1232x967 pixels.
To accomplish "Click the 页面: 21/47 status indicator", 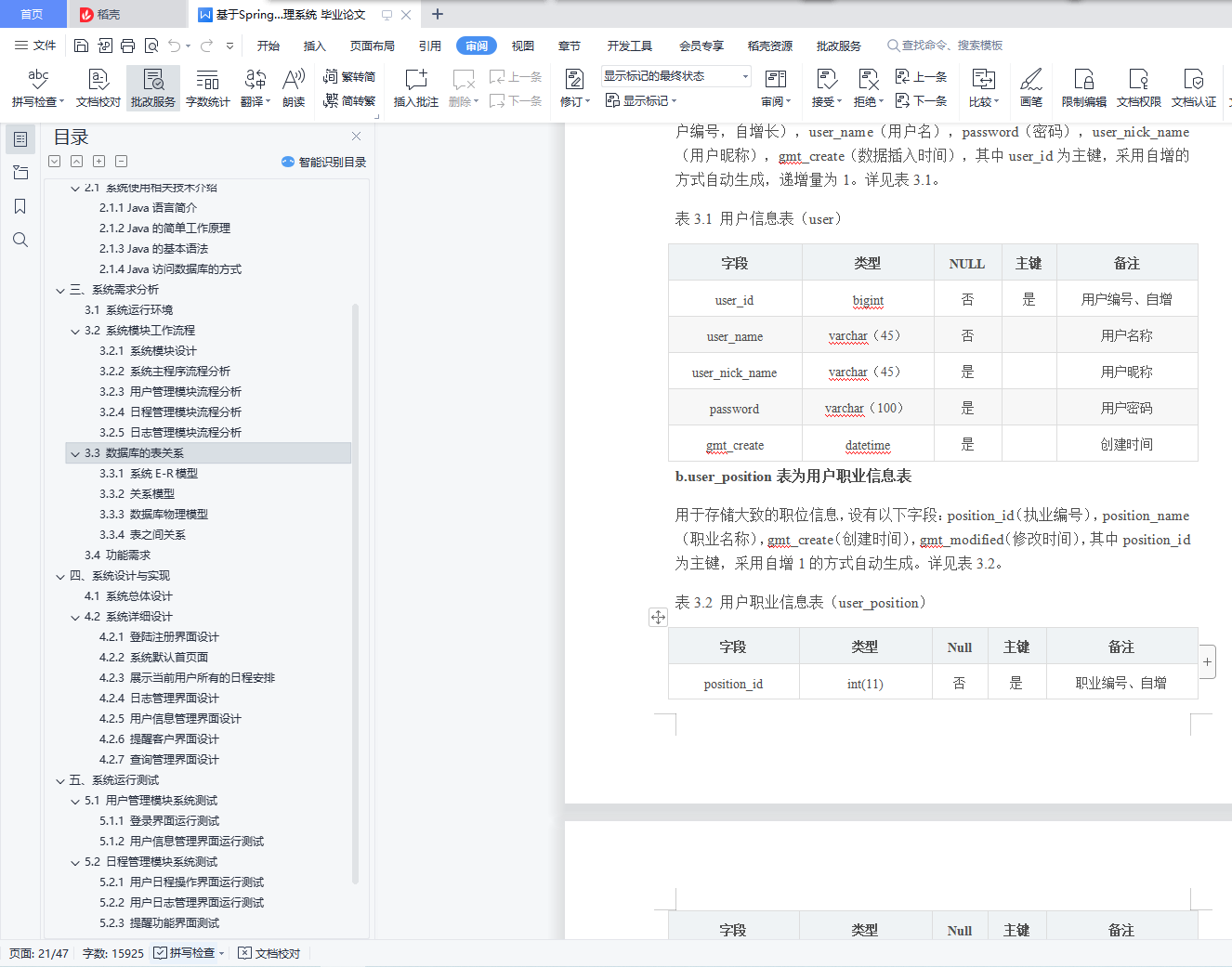I will [x=39, y=953].
